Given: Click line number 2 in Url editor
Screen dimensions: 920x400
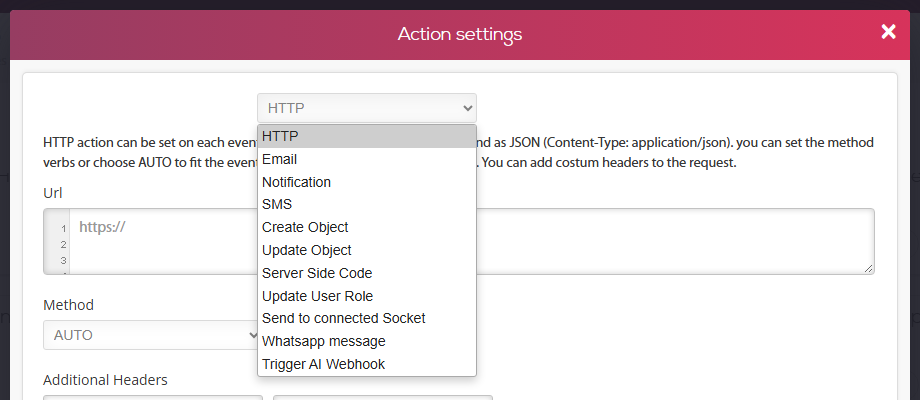Looking at the screenshot, I should click(x=63, y=245).
